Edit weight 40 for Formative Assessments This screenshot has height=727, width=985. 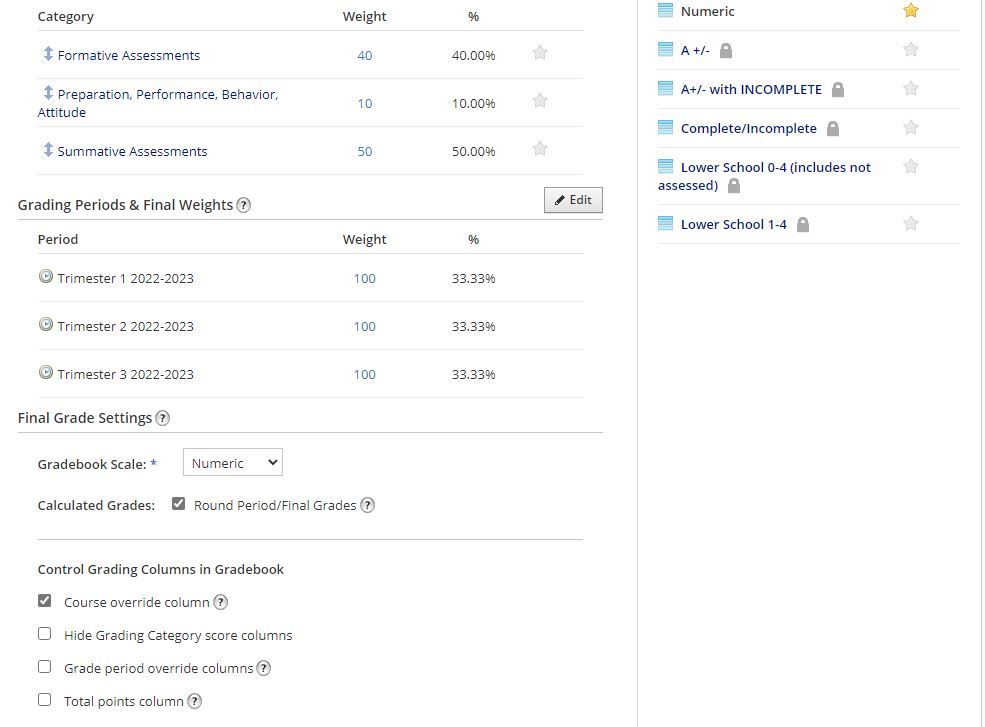point(364,55)
